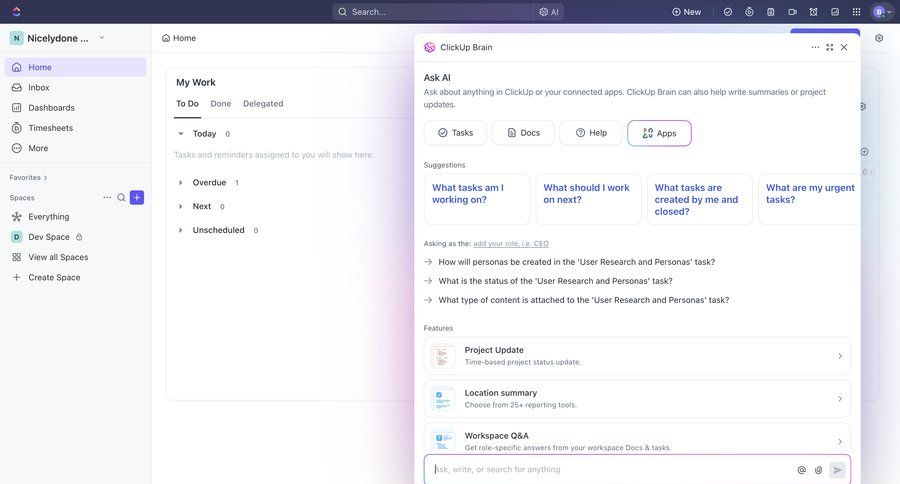Click the timer icon in top bar
This screenshot has width=900, height=484.
749,11
